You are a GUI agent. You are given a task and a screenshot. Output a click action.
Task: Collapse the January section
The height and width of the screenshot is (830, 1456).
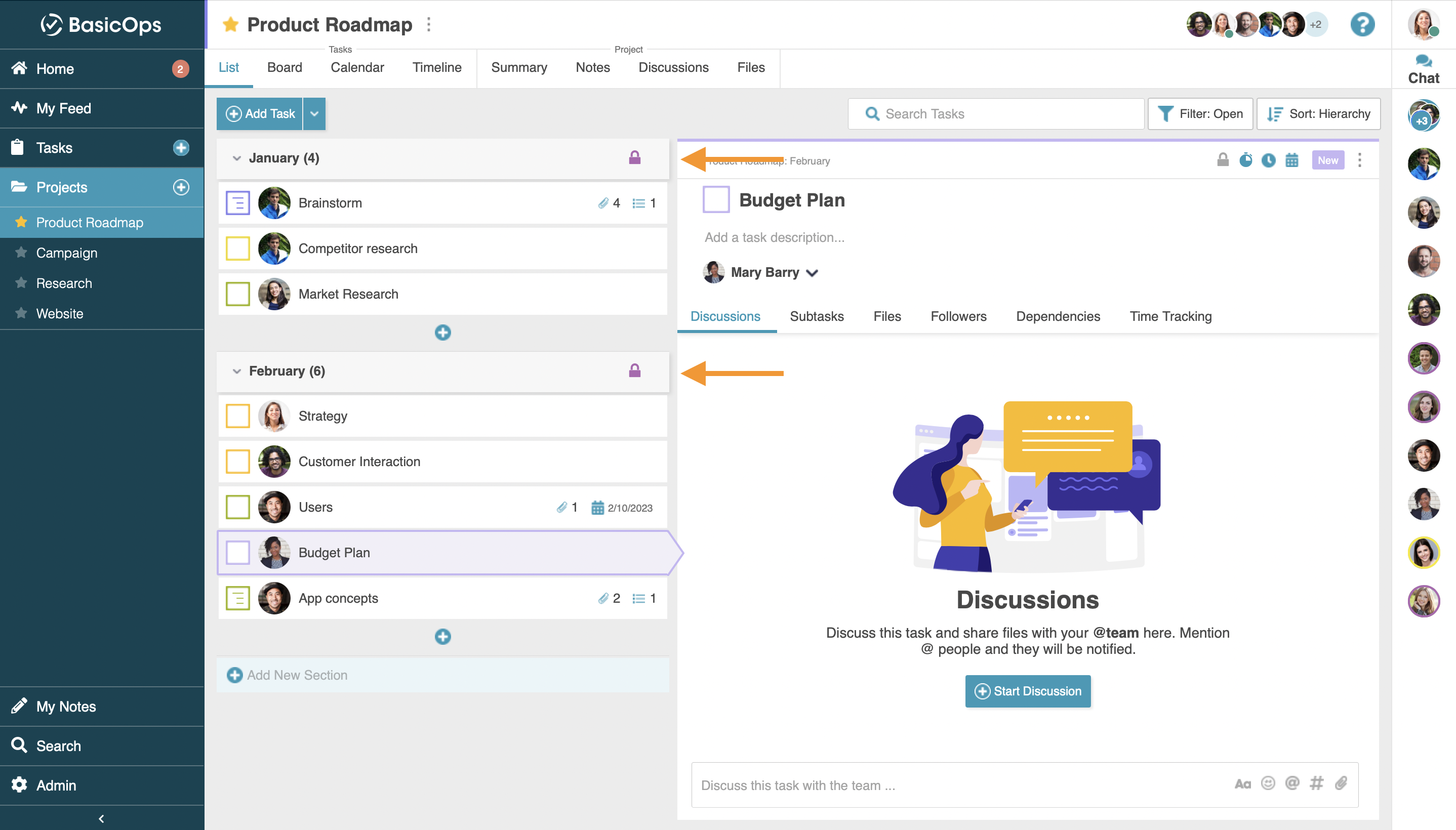pyautogui.click(x=236, y=158)
